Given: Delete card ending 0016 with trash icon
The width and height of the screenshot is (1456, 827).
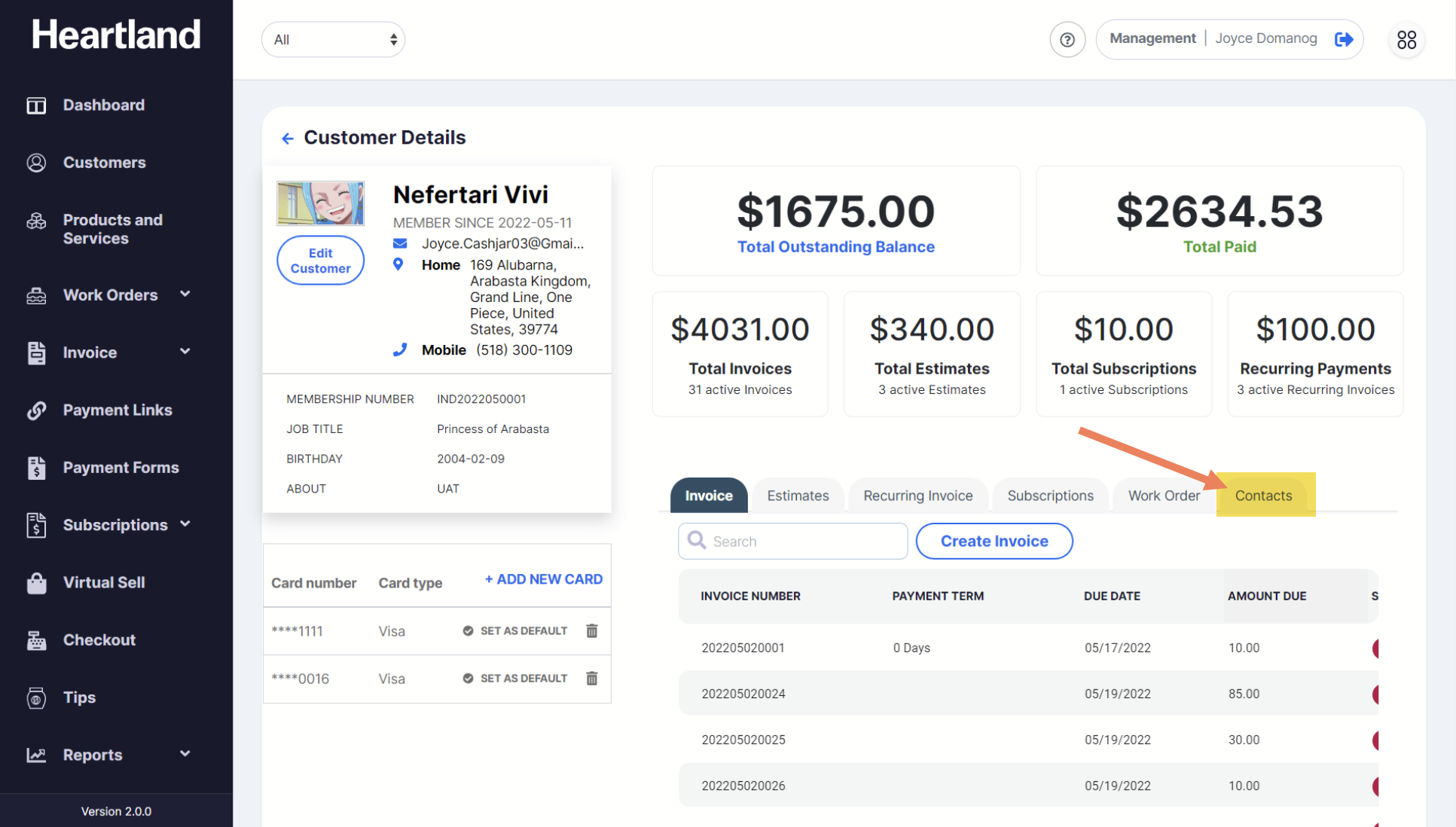Looking at the screenshot, I should [x=592, y=679].
